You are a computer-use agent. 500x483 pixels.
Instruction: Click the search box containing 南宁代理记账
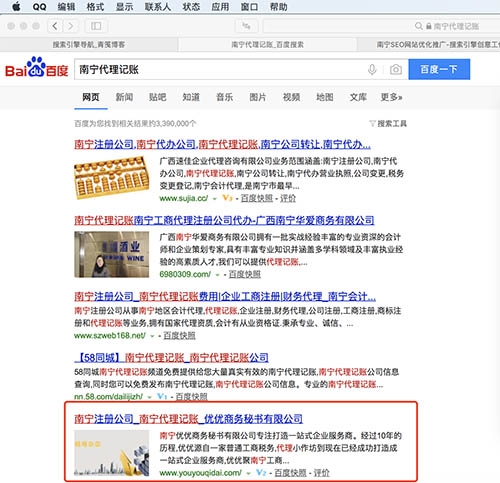pos(220,69)
